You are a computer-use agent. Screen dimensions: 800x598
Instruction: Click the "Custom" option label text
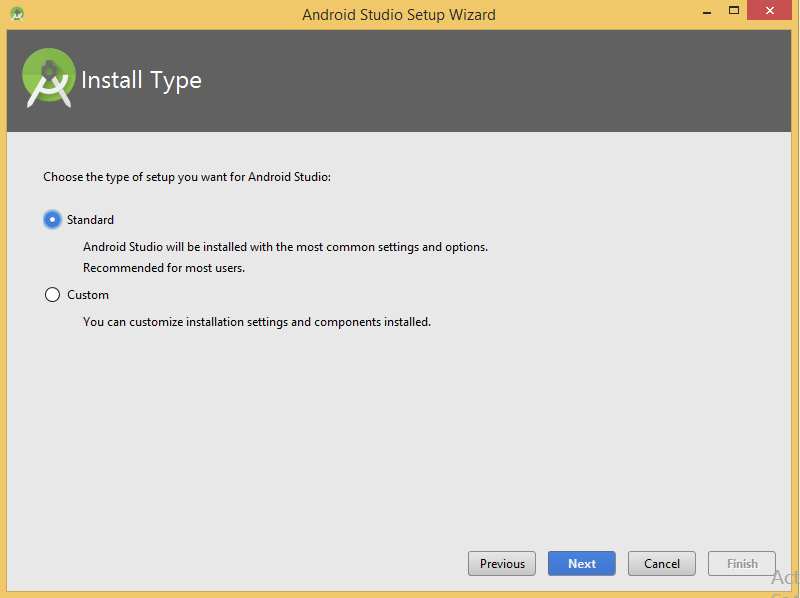(88, 295)
